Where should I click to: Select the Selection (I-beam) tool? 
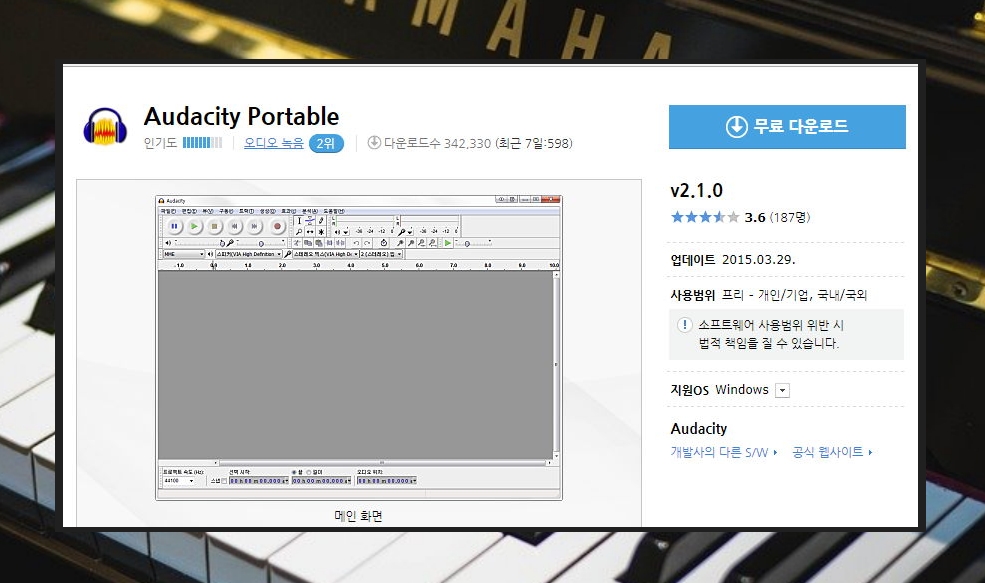(299, 221)
